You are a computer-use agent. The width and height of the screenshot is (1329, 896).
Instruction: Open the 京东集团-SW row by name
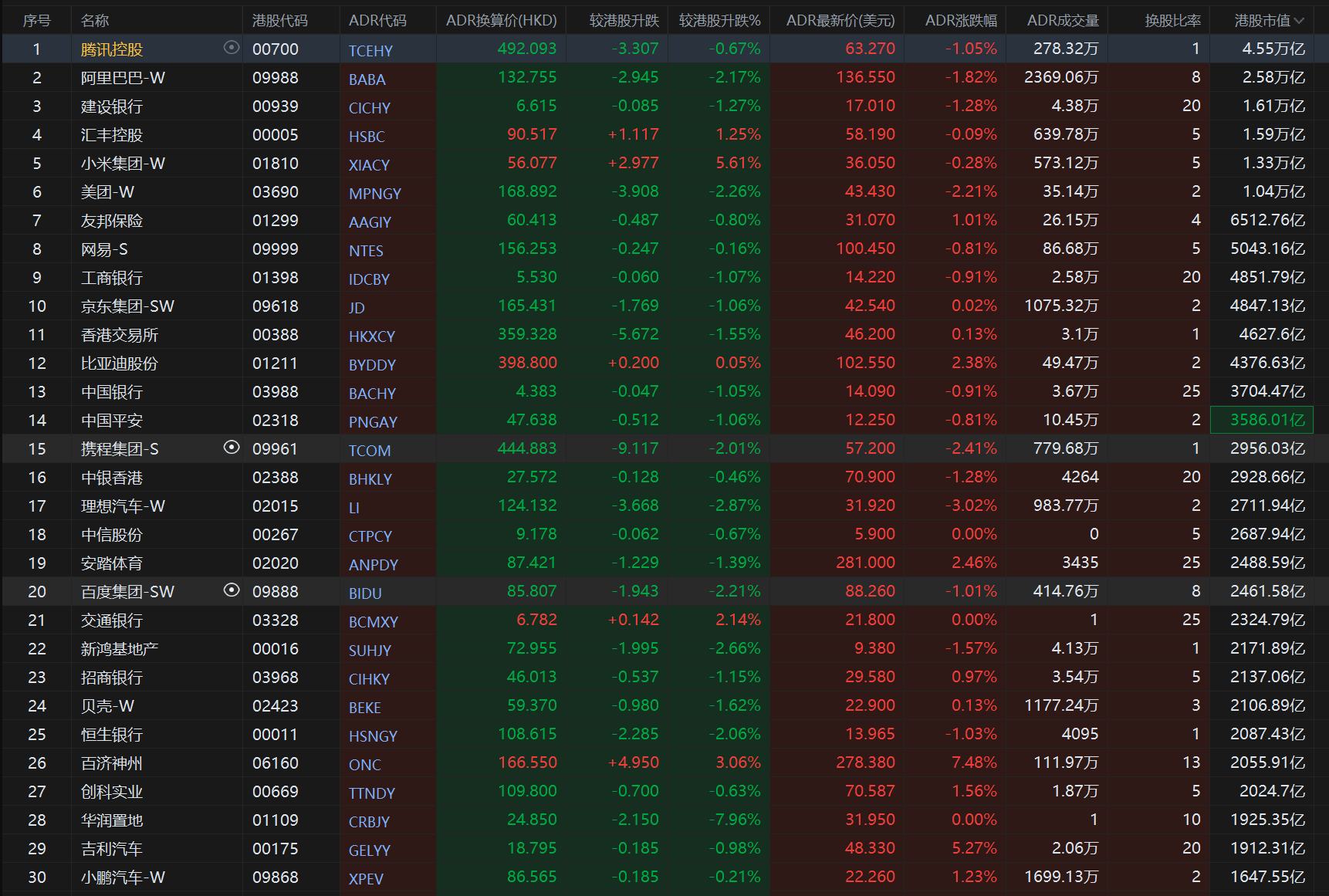click(127, 306)
